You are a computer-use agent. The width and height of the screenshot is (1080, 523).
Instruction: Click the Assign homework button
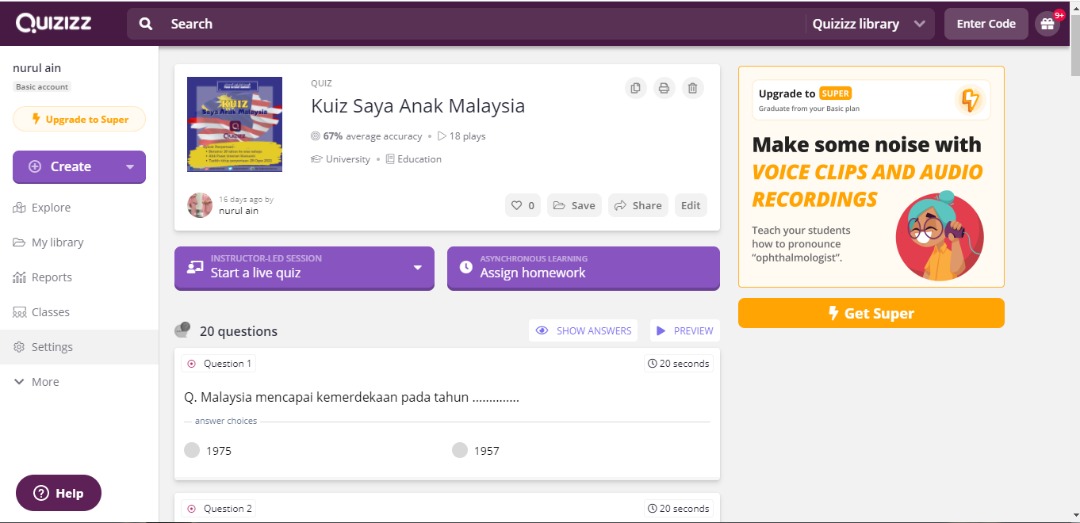(x=583, y=268)
